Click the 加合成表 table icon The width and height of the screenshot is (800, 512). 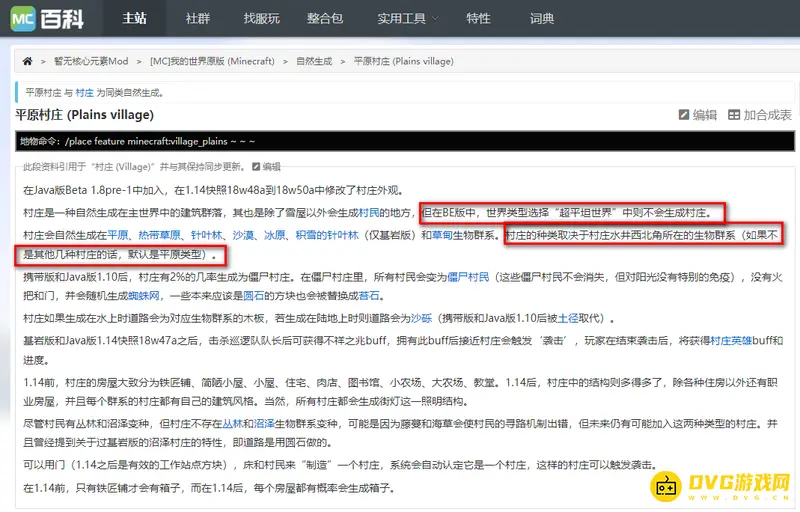click(x=734, y=115)
